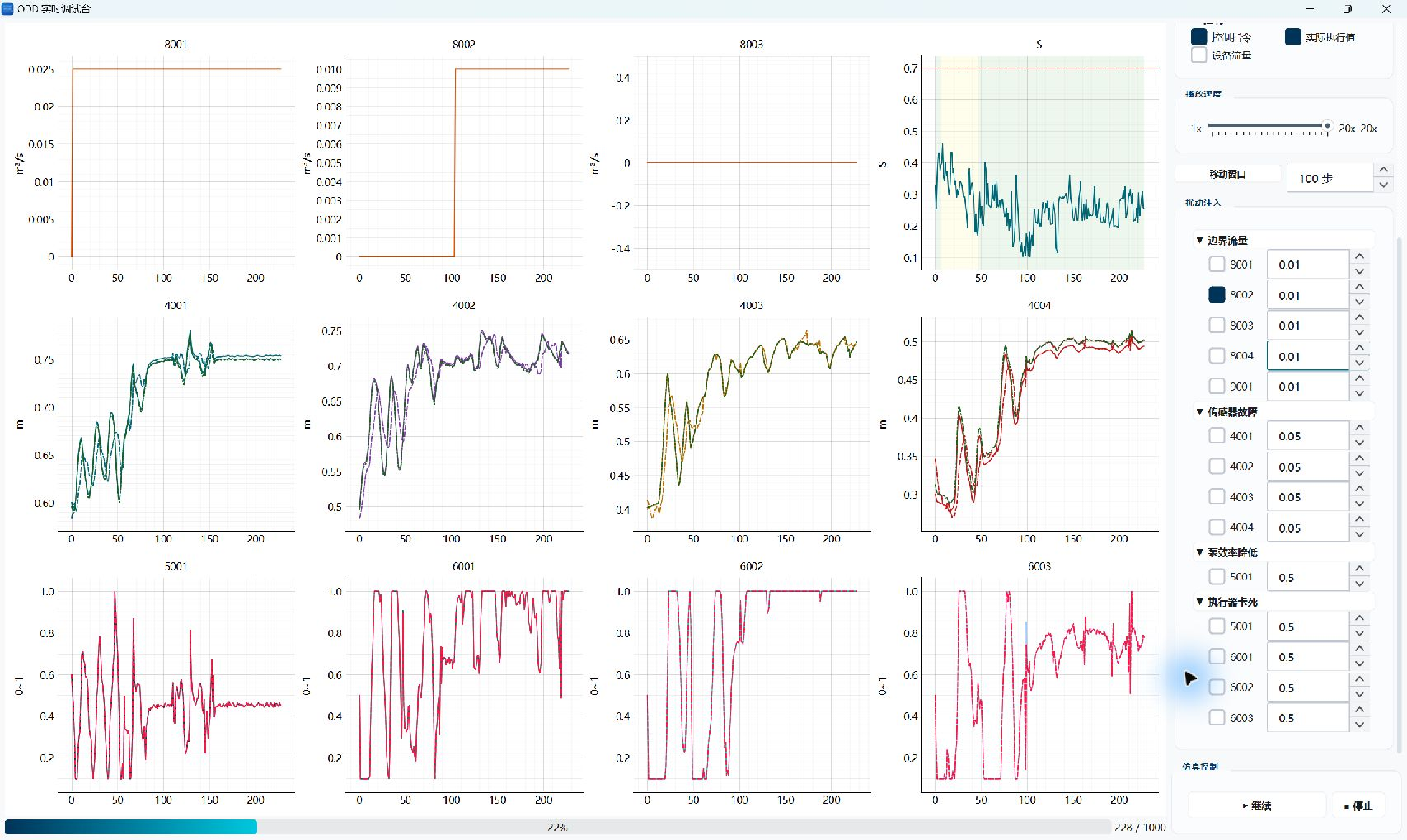Click the 移动窗口 button
Viewport: 1407px width, 840px height.
(x=1228, y=174)
